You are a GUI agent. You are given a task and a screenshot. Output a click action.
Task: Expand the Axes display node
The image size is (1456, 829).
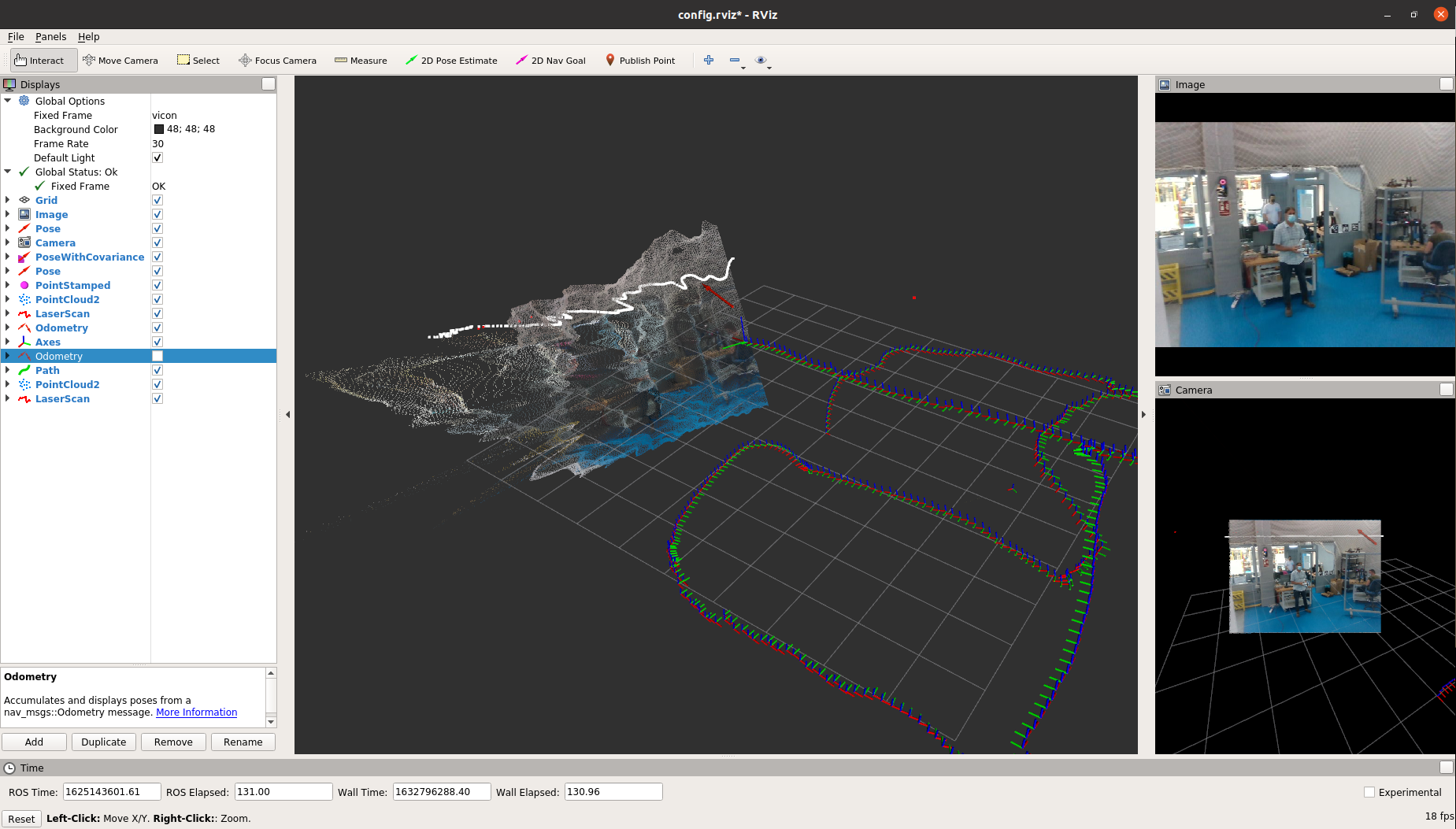point(8,342)
